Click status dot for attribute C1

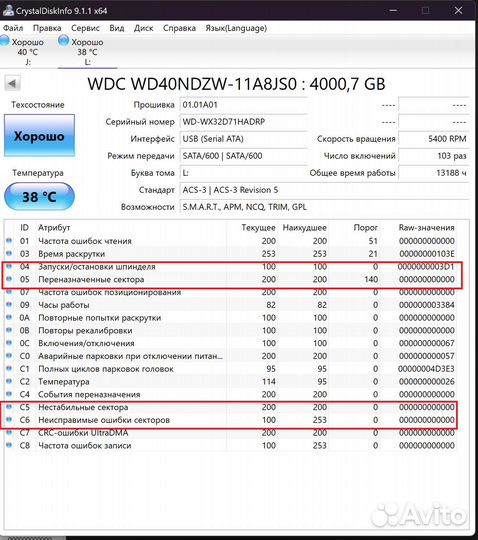pyautogui.click(x=9, y=368)
